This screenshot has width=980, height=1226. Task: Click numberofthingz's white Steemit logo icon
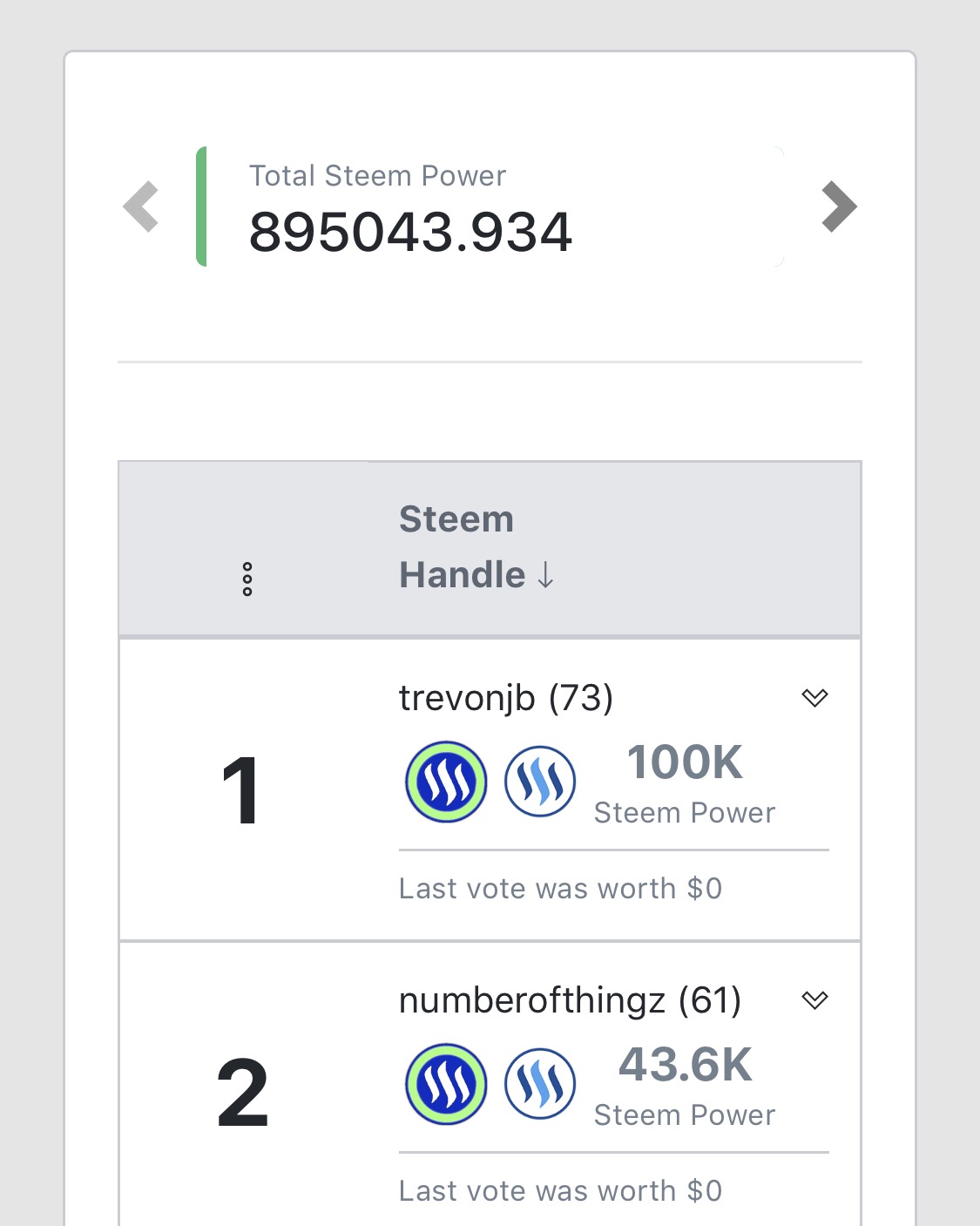[540, 1084]
